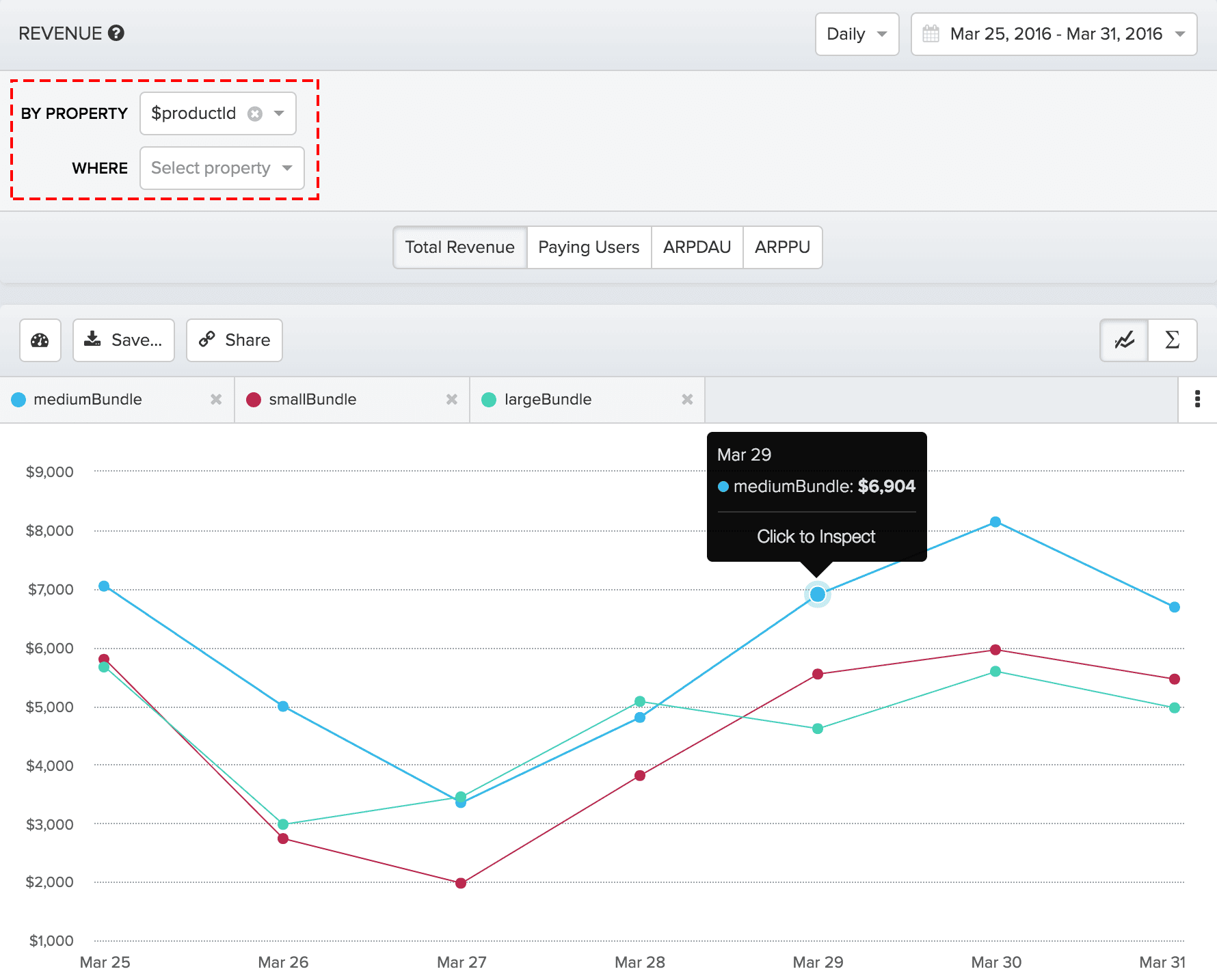Screen dimensions: 1217x980
Task: Click the Revenue help question mark icon
Action: (x=116, y=33)
